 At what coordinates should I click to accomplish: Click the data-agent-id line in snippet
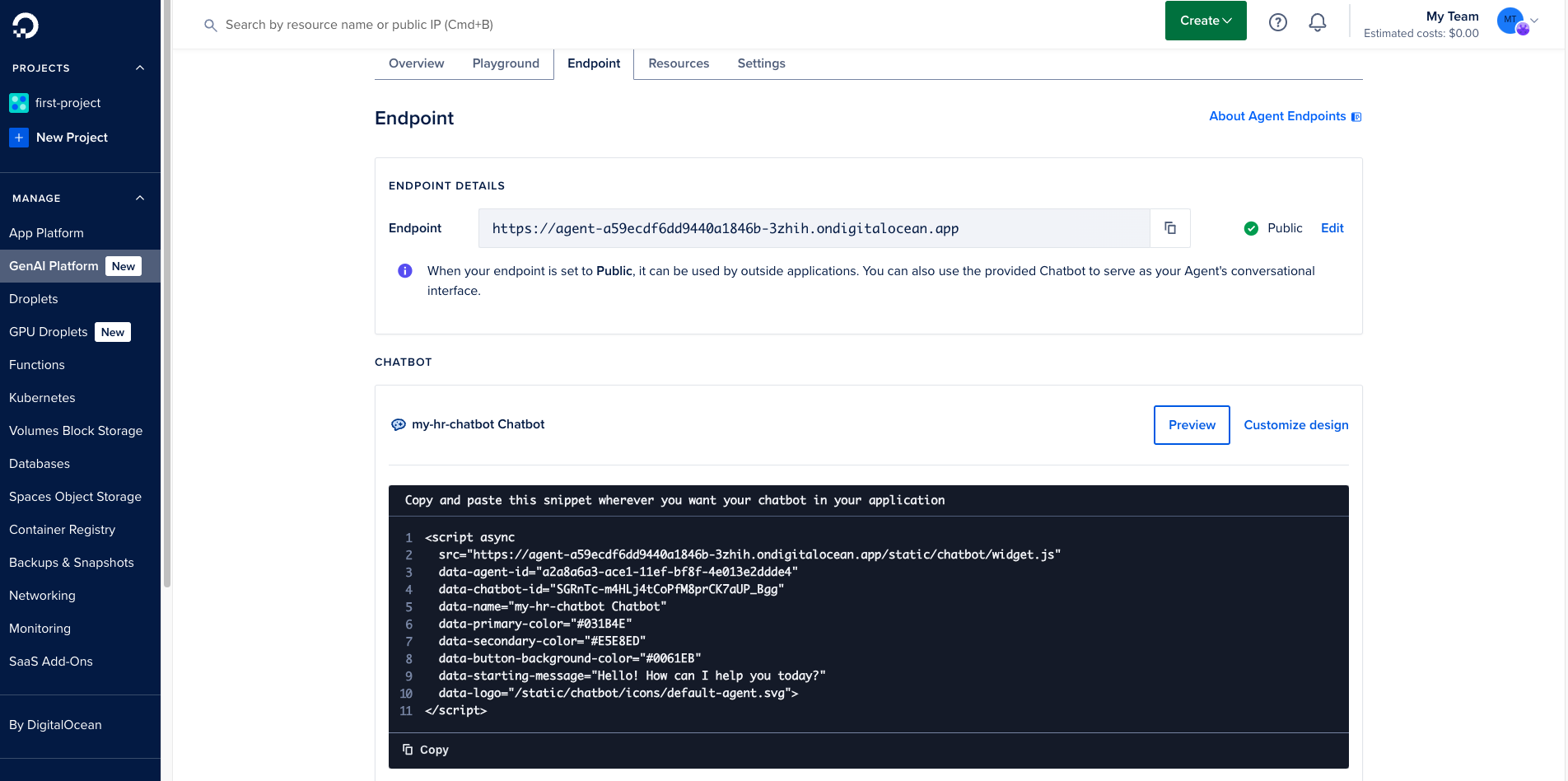[x=618, y=572]
